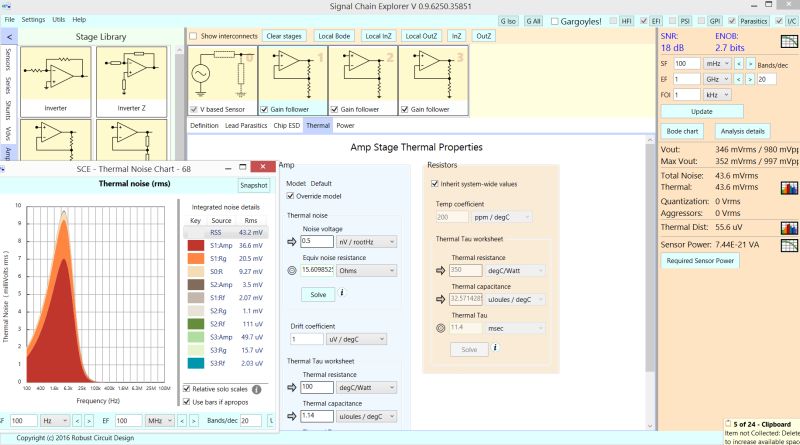Open chart SF Hz unit dropdown
Screen dimensions: 800x445
(x=55, y=421)
